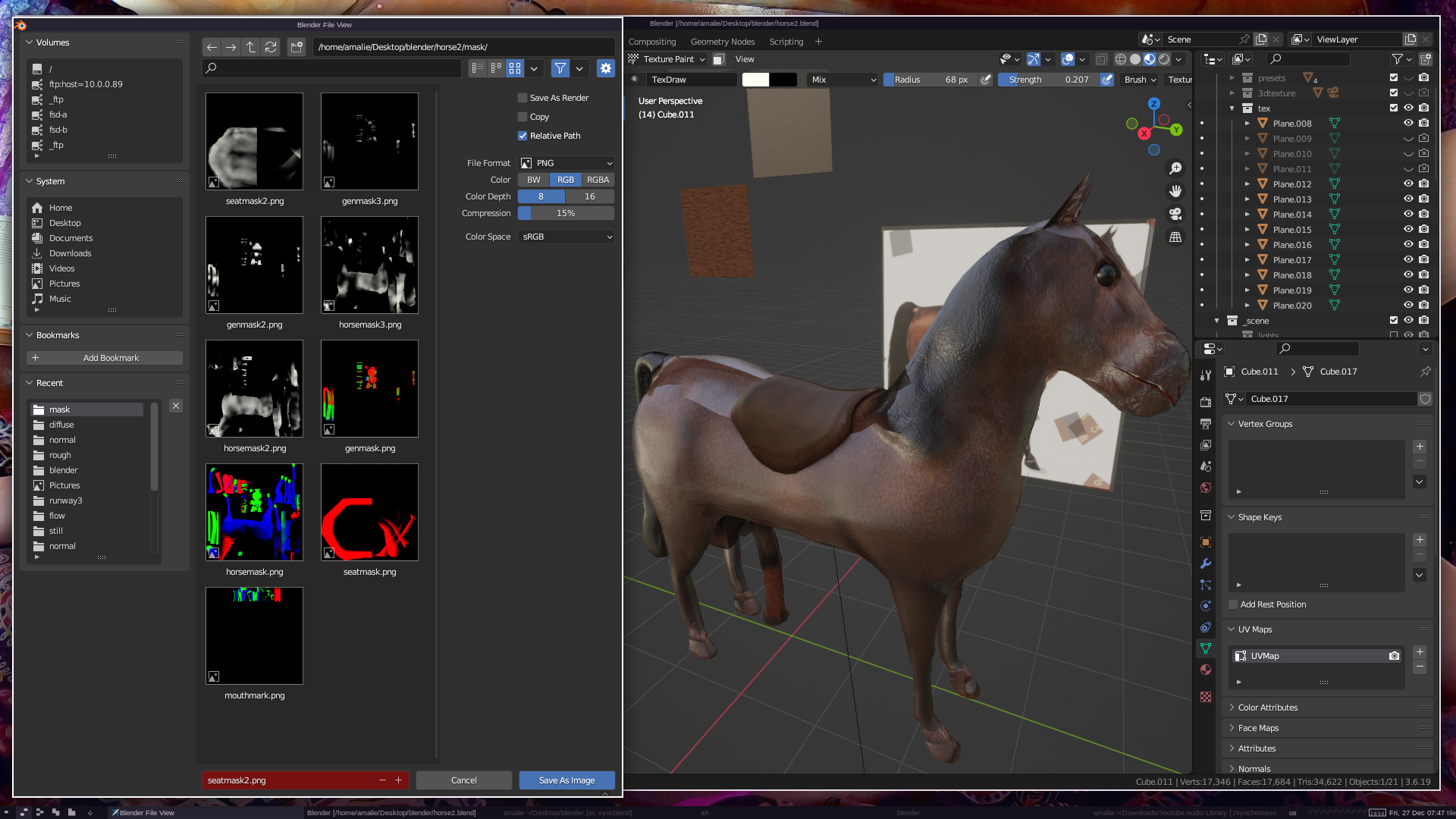Adjust the Compression slider

tap(566, 213)
